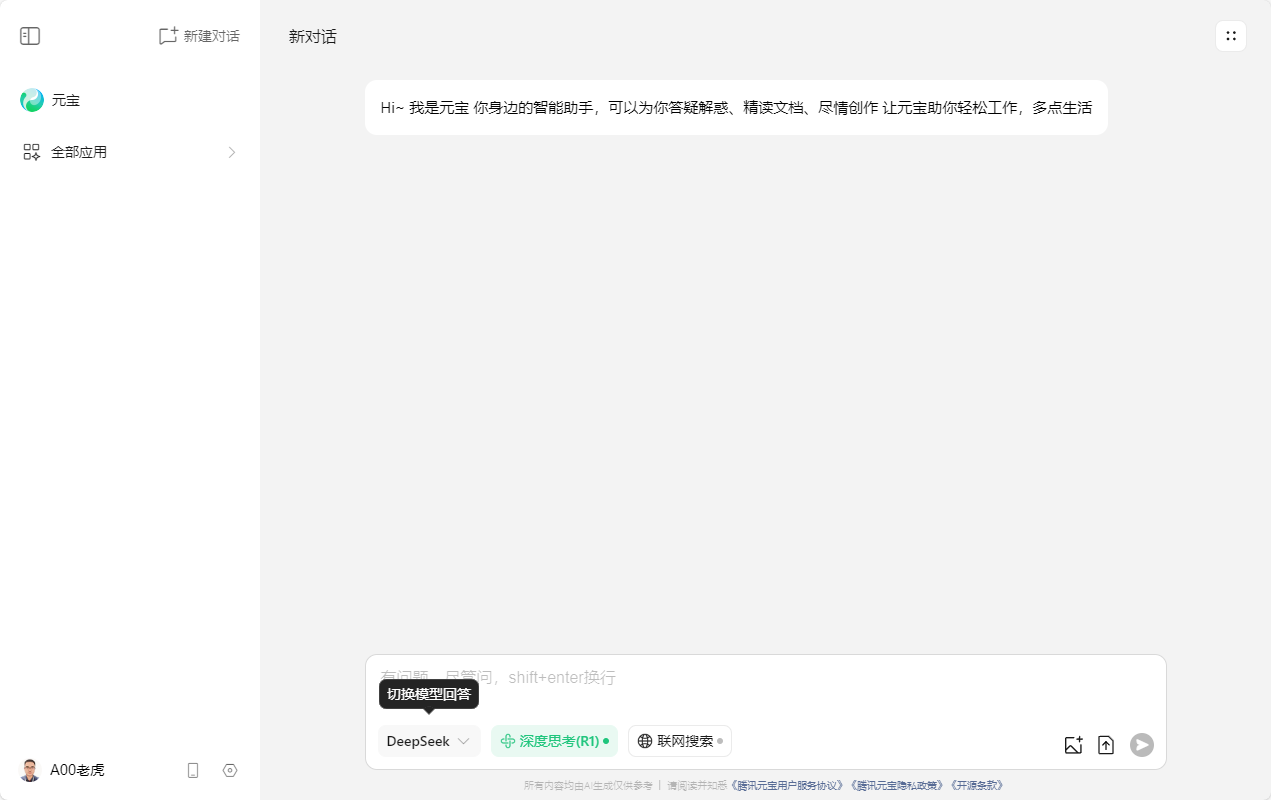Open settings via the hexagon icon
Viewport: 1271px width, 800px height.
(229, 770)
